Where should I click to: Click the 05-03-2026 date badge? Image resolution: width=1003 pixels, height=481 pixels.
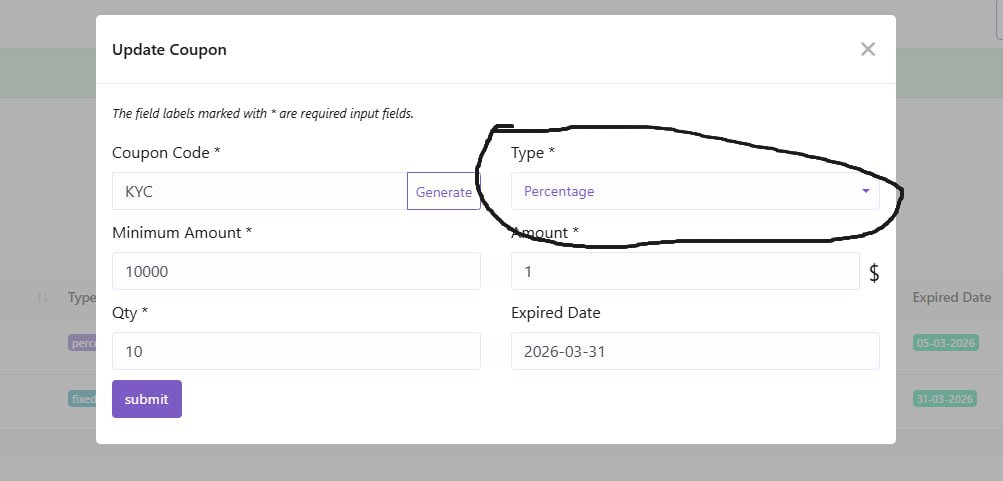(945, 343)
